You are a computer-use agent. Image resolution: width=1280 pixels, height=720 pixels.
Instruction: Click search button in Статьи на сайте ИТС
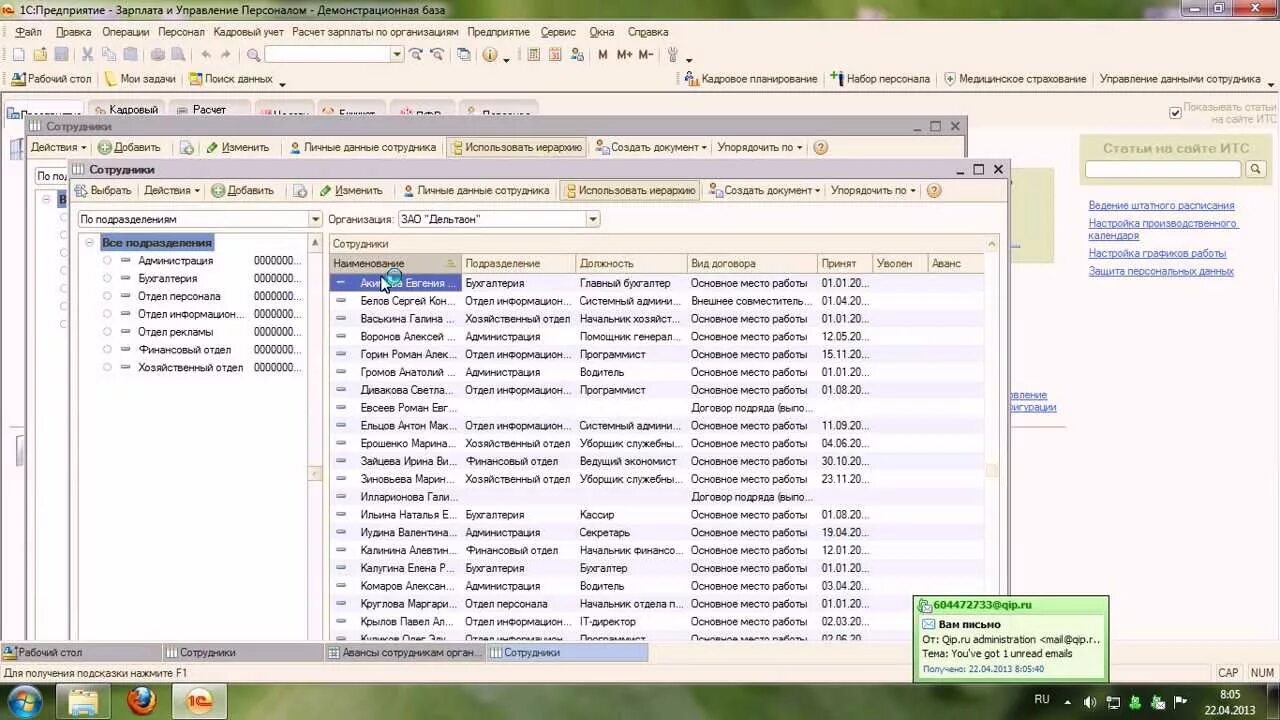tap(1257, 170)
